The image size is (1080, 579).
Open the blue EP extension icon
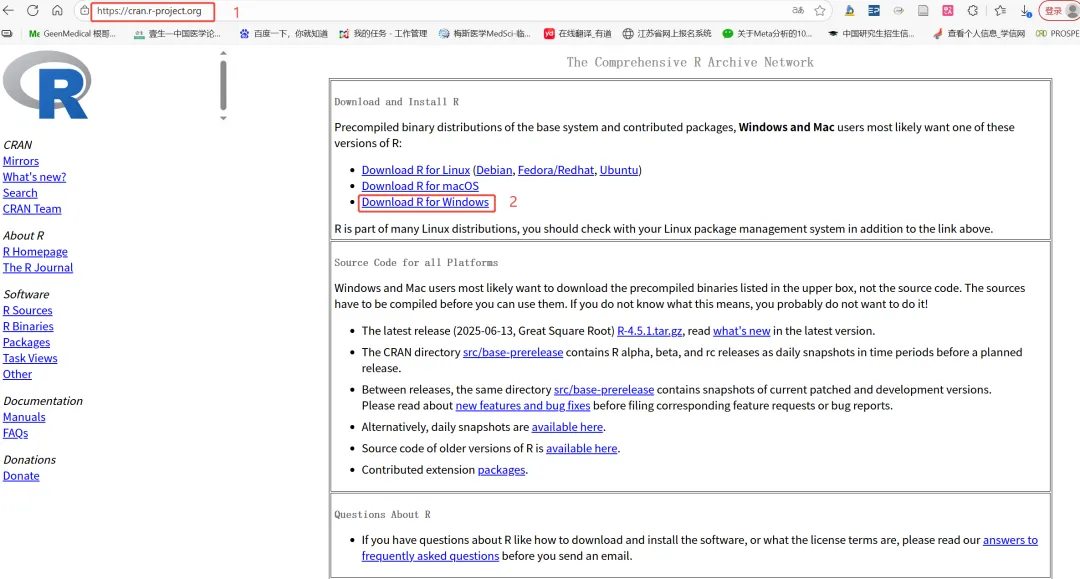tap(874, 10)
